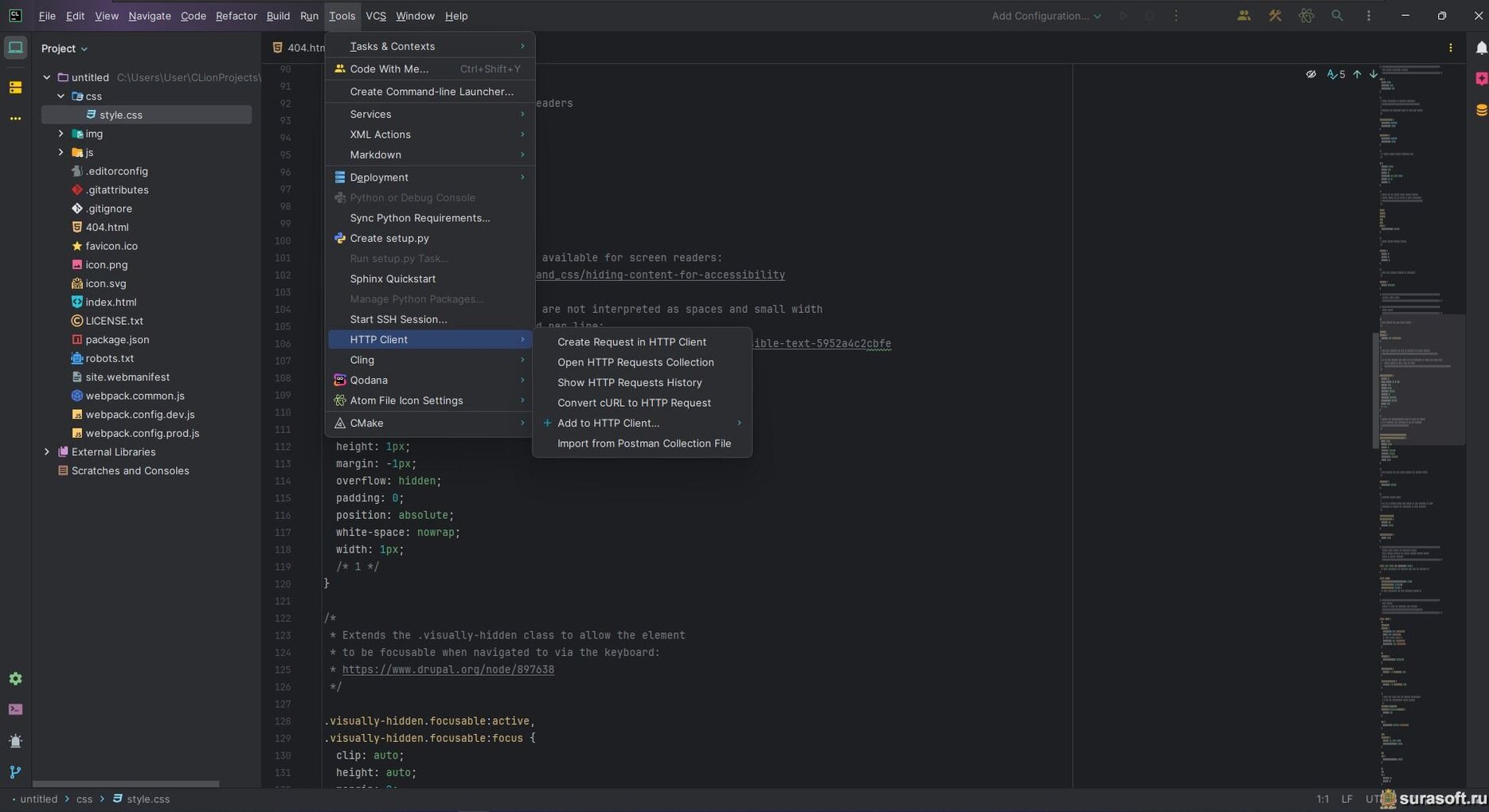Open the Project tool window icon
Viewport: 1489px width, 812px height.
coord(15,48)
